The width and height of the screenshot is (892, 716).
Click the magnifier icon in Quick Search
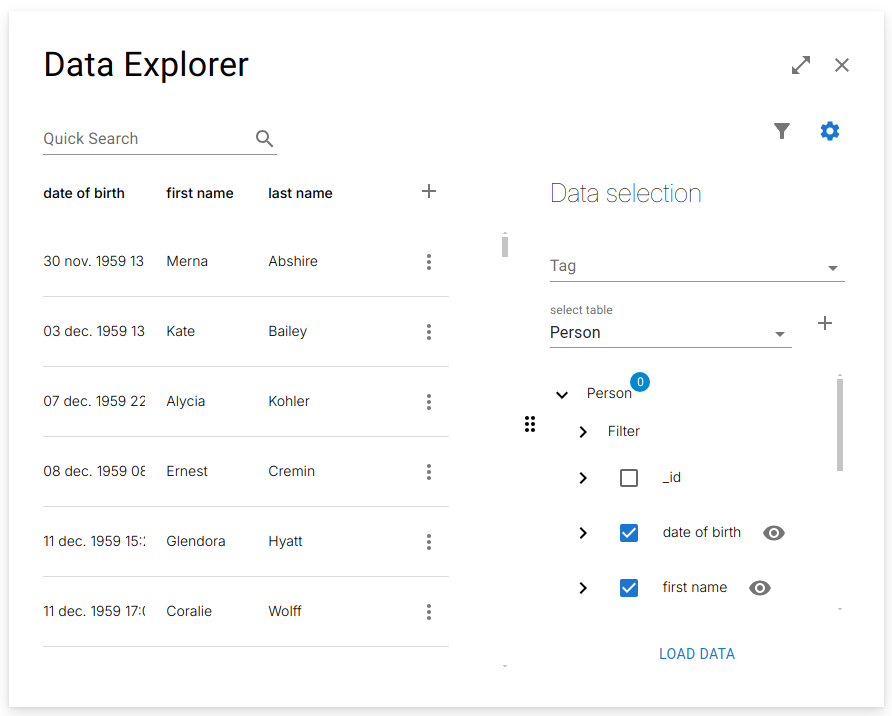(x=264, y=139)
